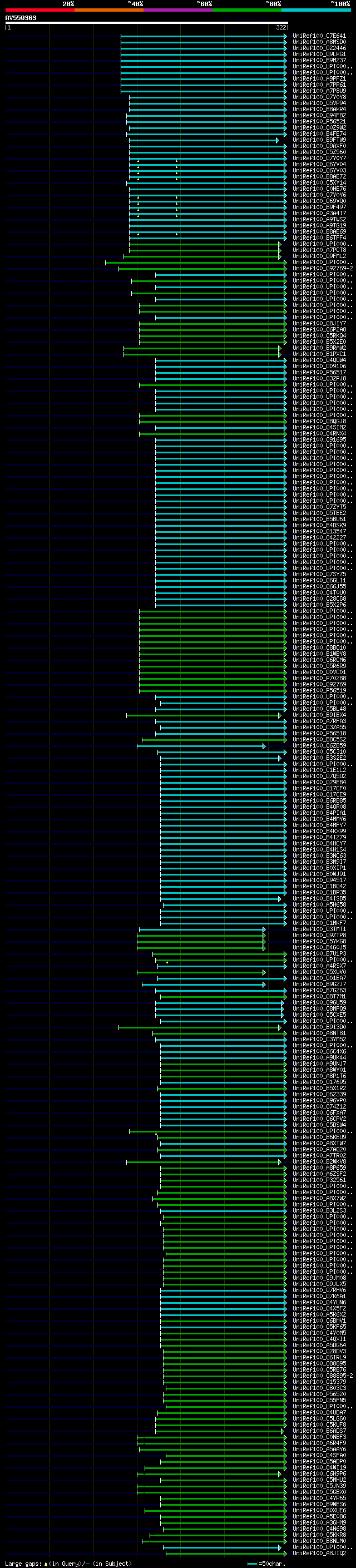Click the cyan ~100% identity legend bar
356x1568 pixels.
[317, 10]
